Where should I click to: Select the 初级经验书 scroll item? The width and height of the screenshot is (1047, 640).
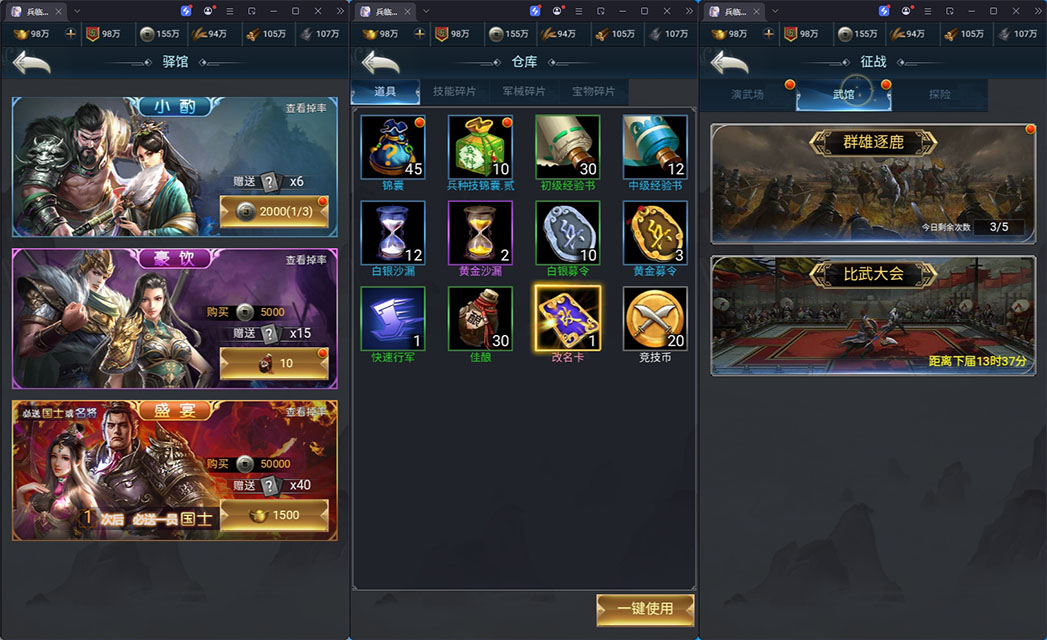coord(568,147)
